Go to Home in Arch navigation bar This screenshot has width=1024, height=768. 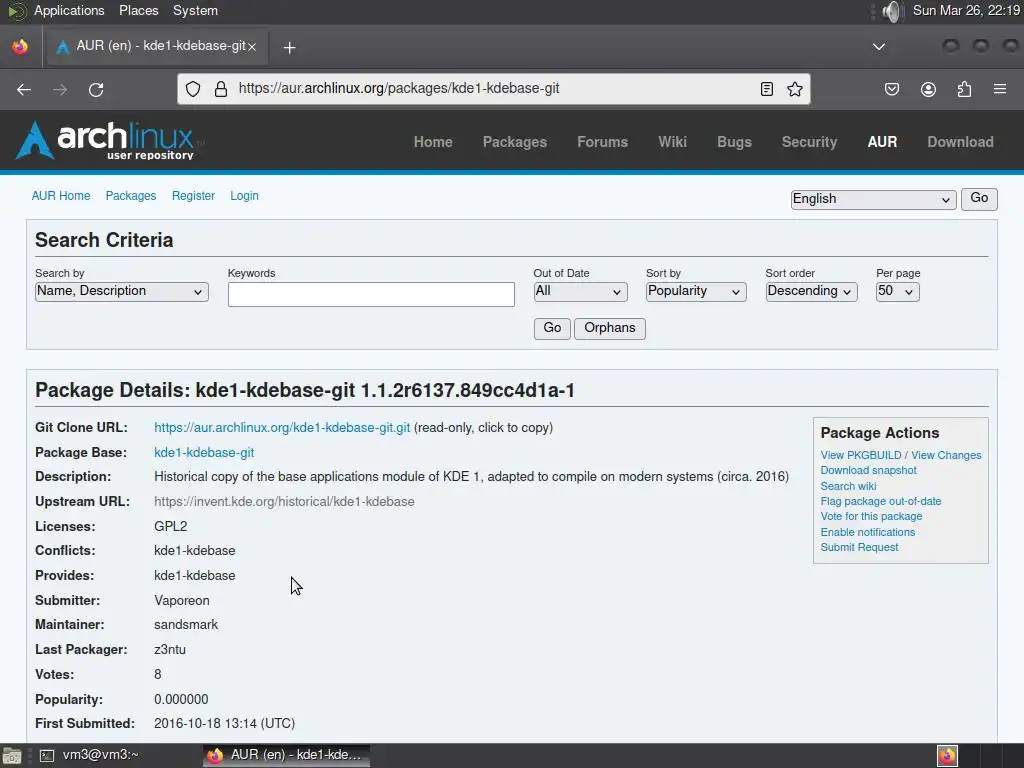point(433,142)
